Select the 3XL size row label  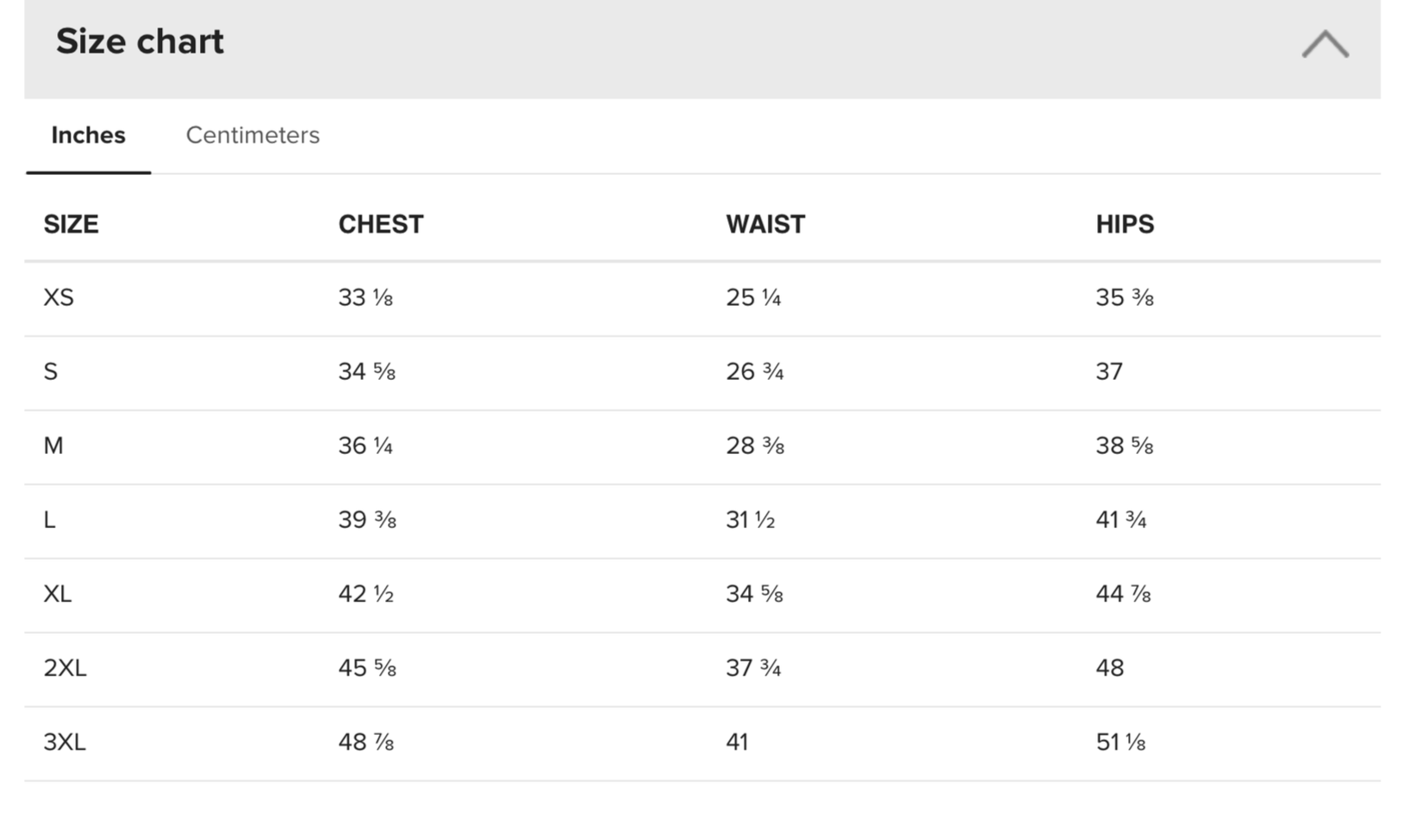click(65, 743)
